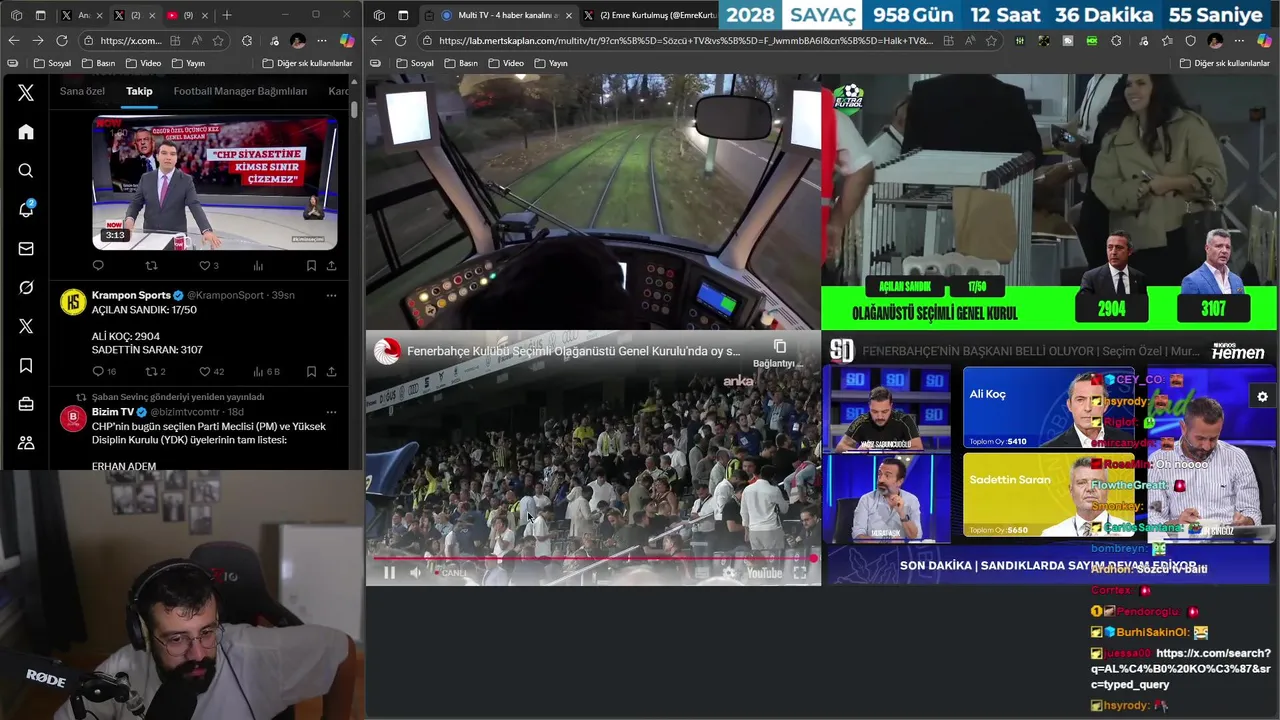The width and height of the screenshot is (1280, 720).
Task: Open Notifications bell in X sidebar
Action: [x=26, y=209]
